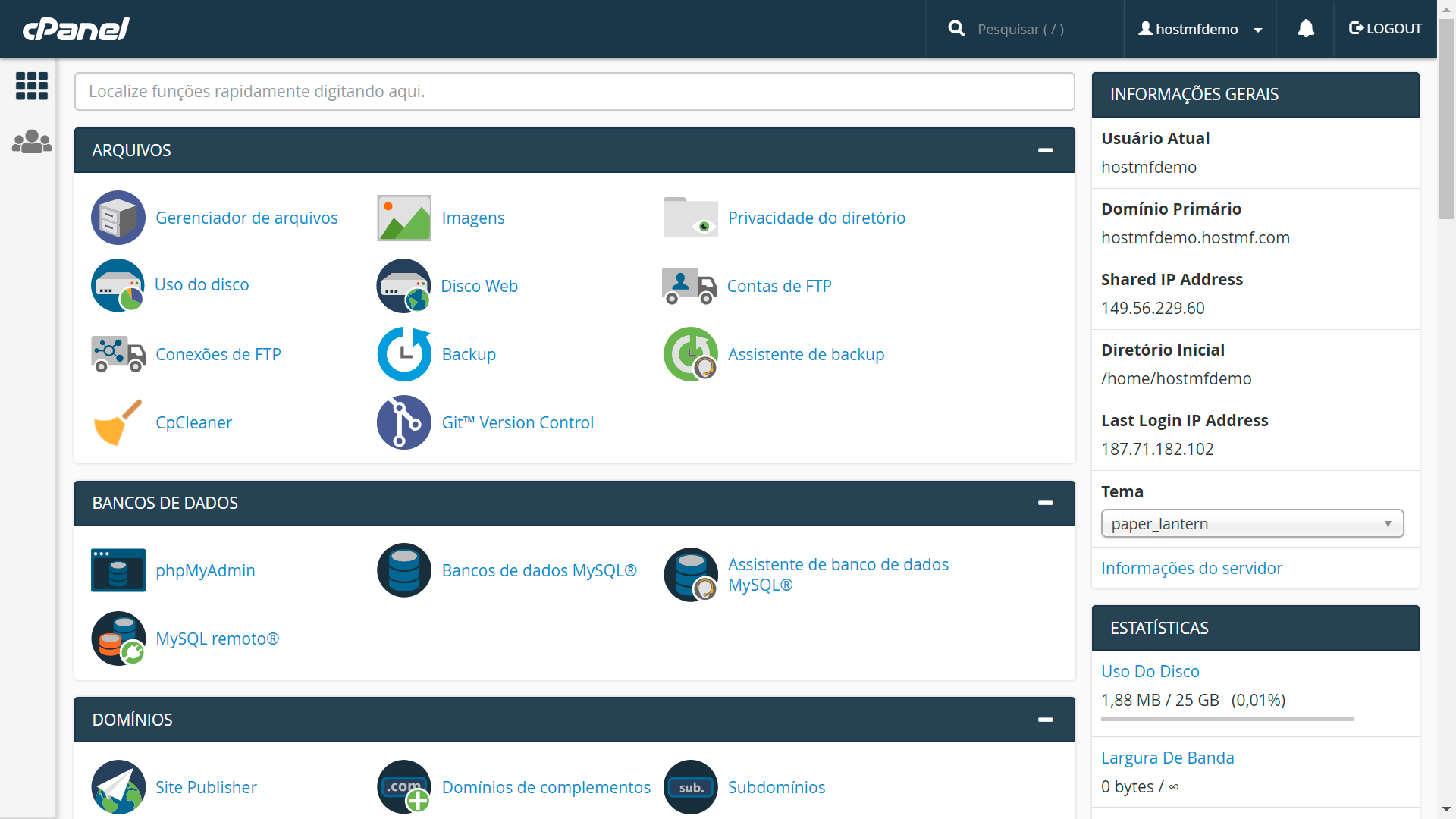Open Informações do servidor link
The height and width of the screenshot is (819, 1456).
(1191, 568)
